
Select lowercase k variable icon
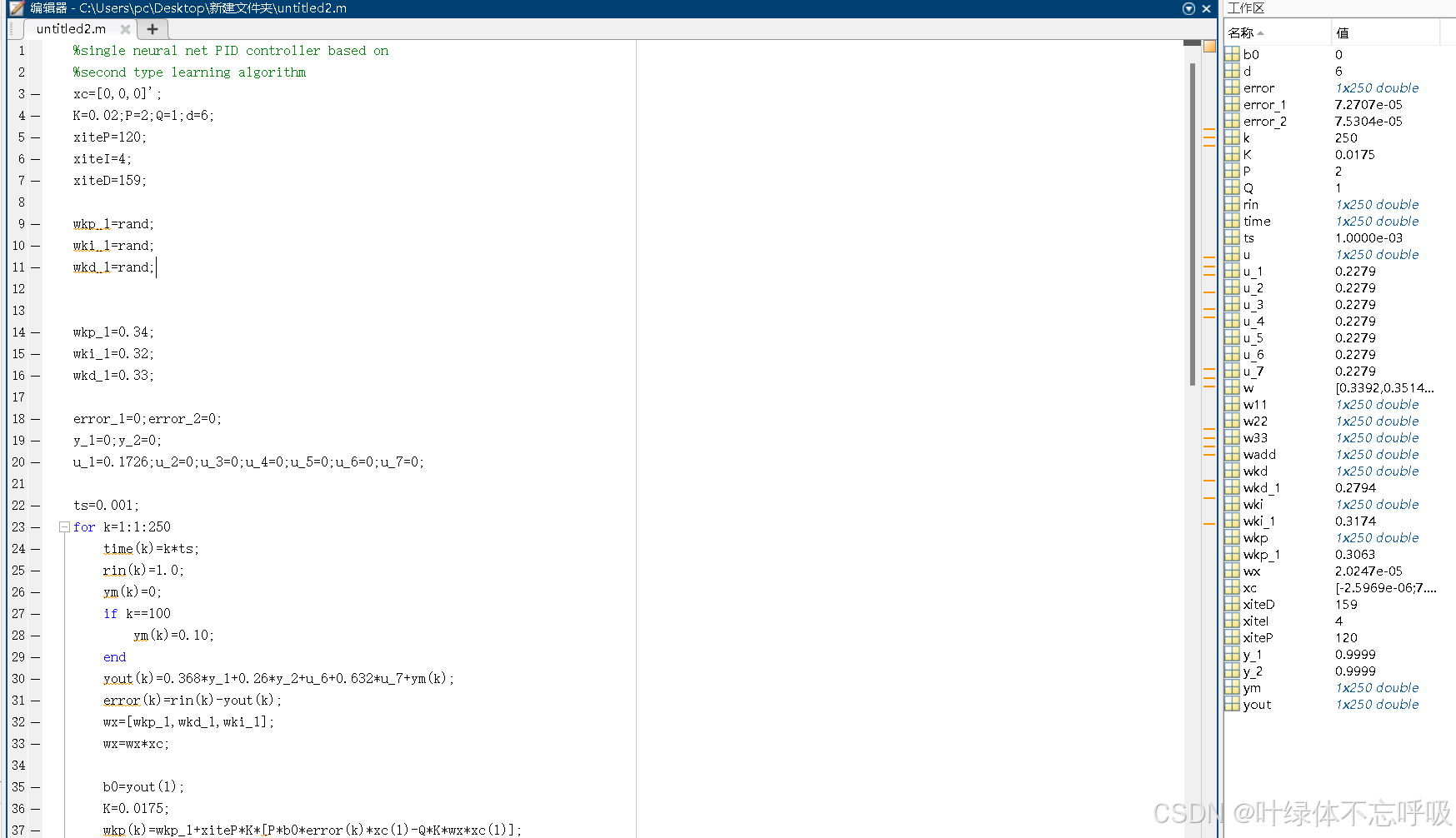point(1232,137)
